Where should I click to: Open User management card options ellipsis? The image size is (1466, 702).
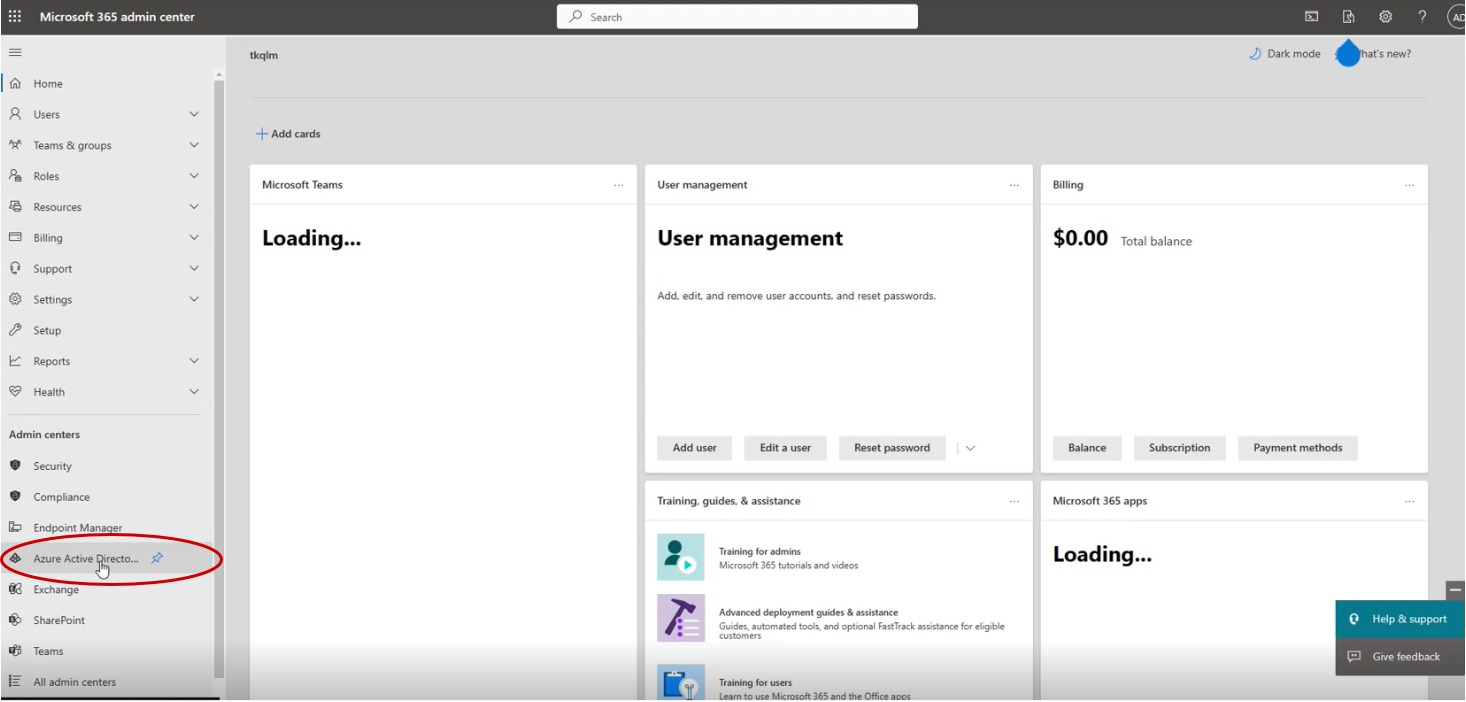tap(1014, 185)
